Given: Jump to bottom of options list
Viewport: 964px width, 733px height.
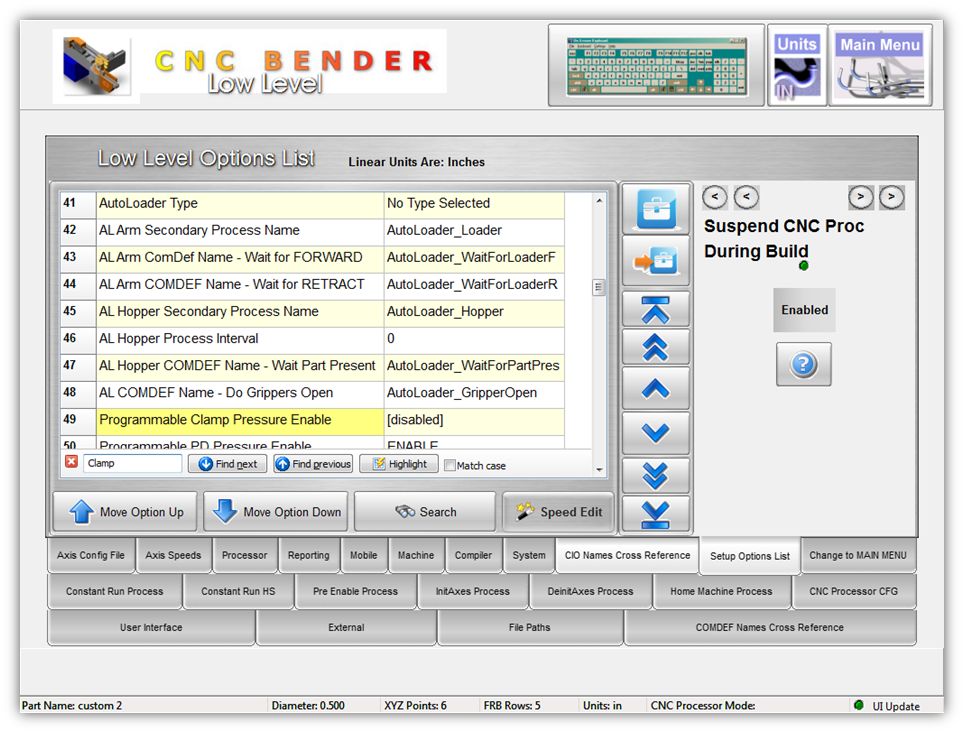Looking at the screenshot, I should [656, 513].
